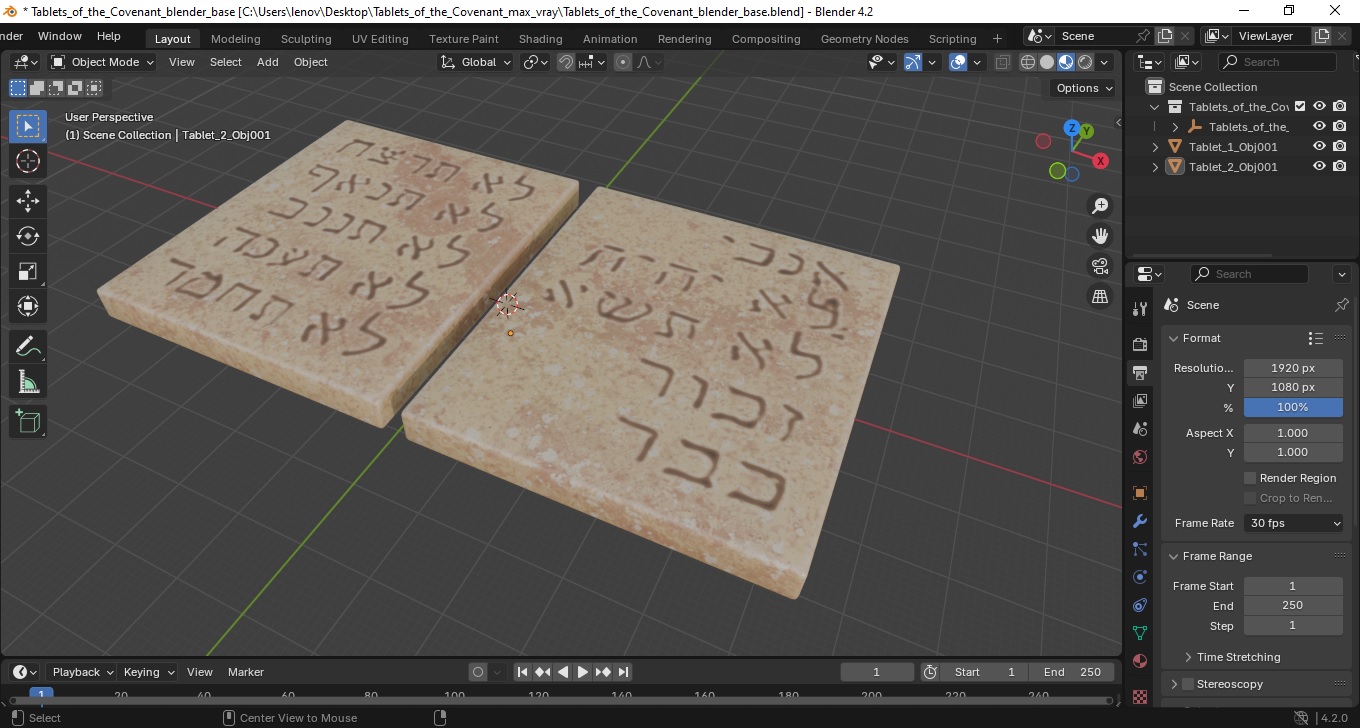Open the Frame Rate 30 fps dropdown
Screen dimensions: 1360x728
[x=1294, y=523]
